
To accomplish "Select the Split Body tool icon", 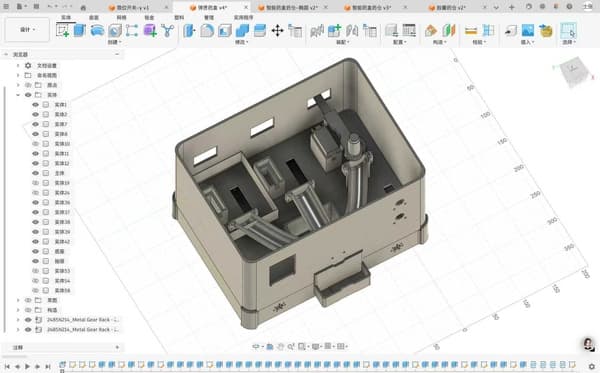I will 260,30.
